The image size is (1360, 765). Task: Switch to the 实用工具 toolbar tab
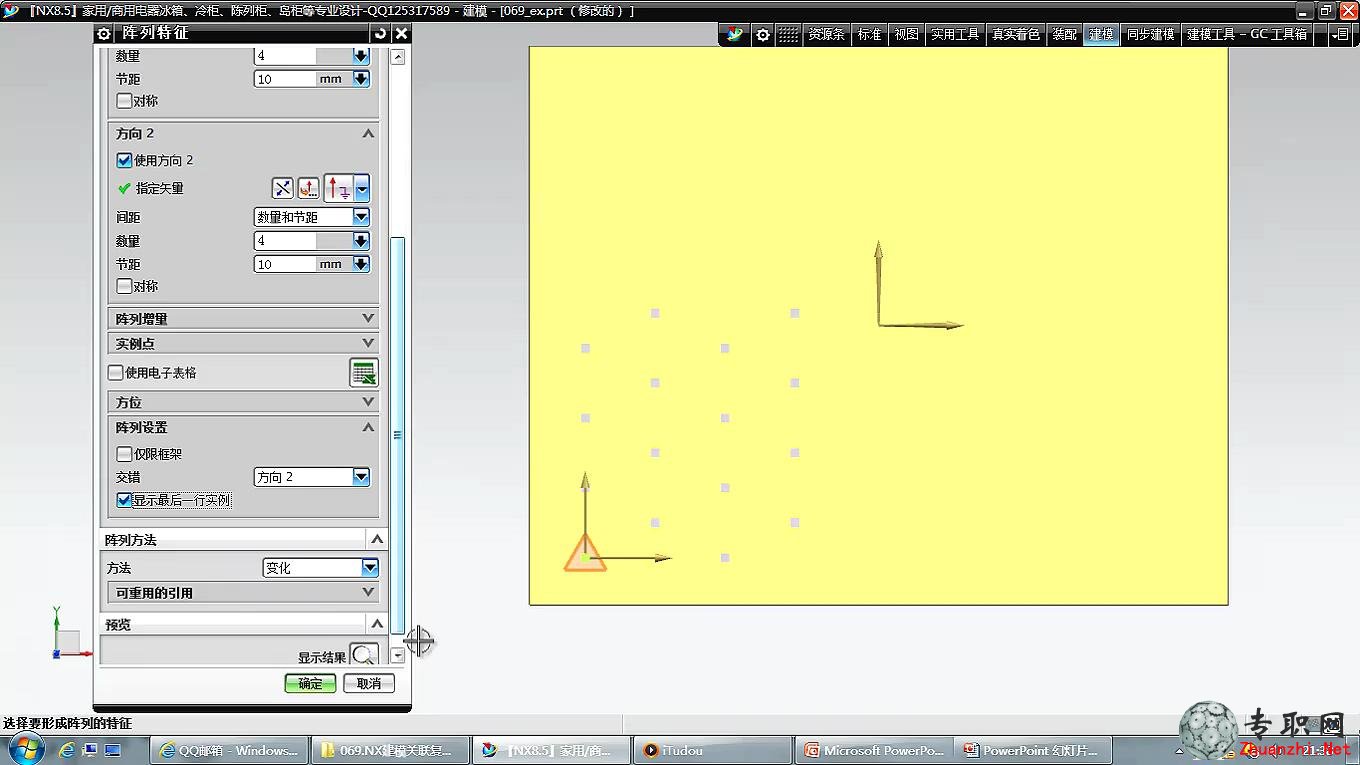click(955, 34)
